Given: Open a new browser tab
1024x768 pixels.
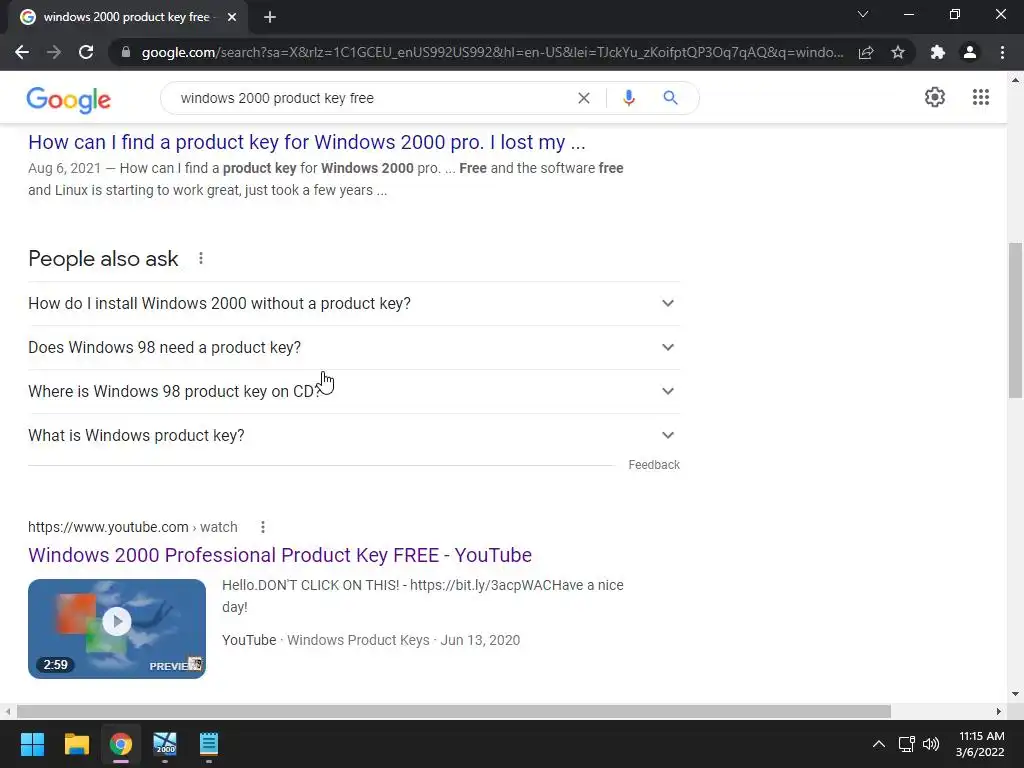Looking at the screenshot, I should (270, 17).
